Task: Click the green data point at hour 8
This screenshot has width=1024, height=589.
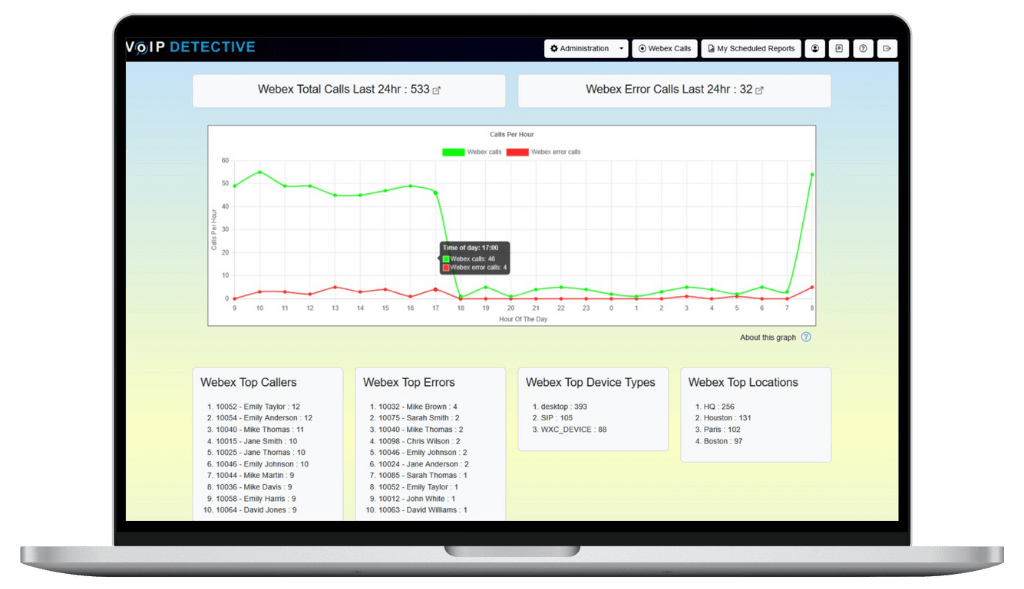Action: (812, 174)
